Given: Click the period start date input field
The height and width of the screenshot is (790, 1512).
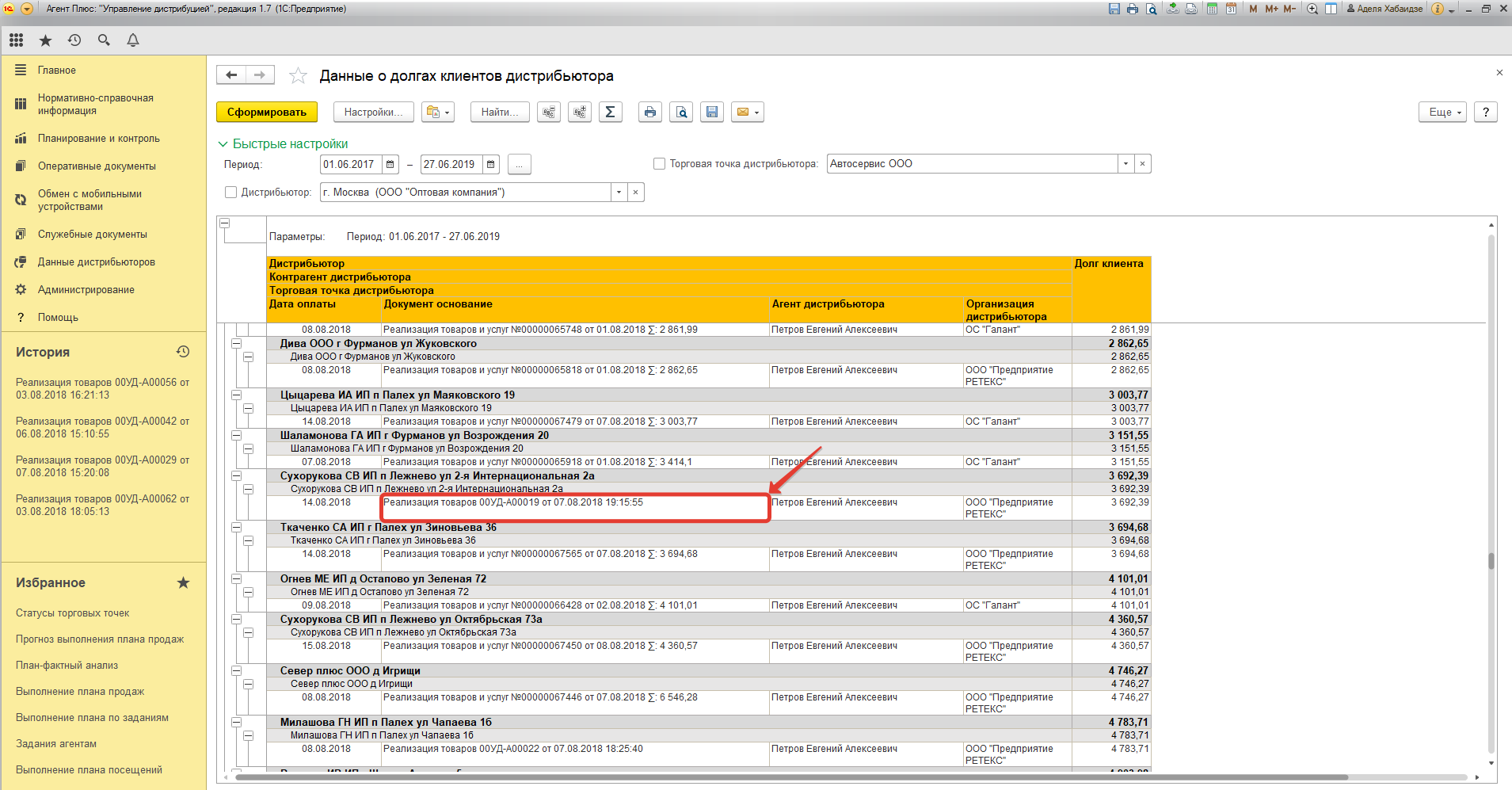Looking at the screenshot, I should [352, 164].
